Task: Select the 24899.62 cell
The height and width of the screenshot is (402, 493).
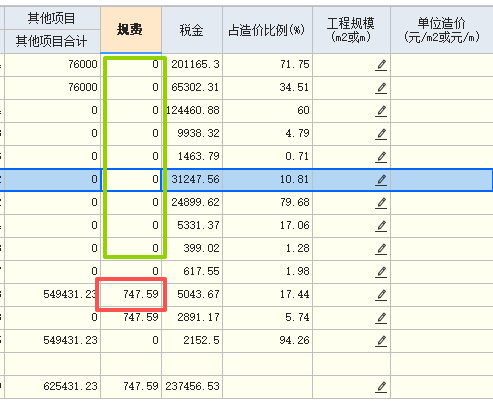Action: coord(192,203)
